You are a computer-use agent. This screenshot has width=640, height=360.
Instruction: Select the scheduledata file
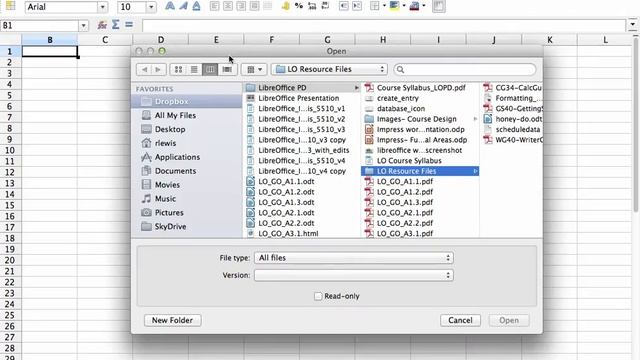point(512,129)
